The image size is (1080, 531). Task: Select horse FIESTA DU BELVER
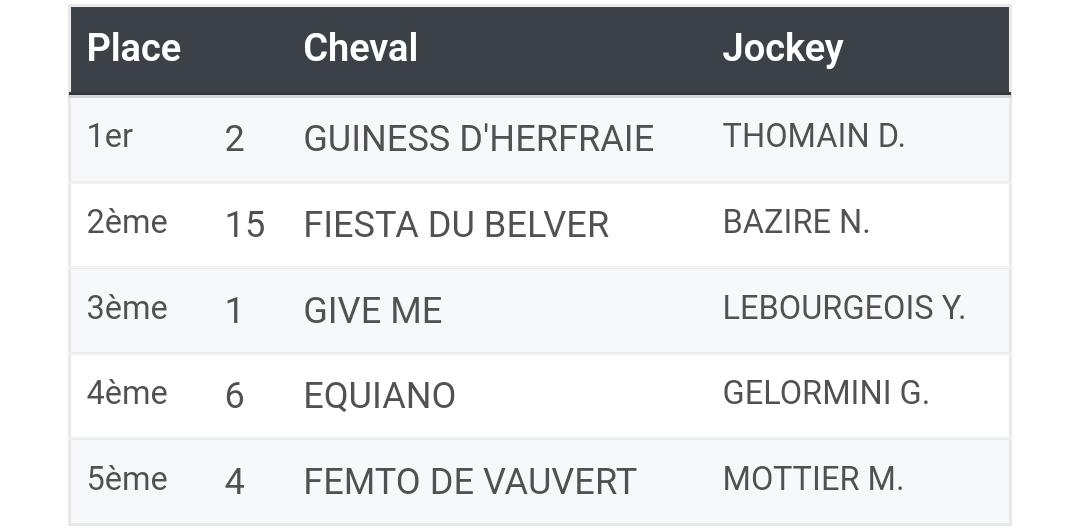pyautogui.click(x=456, y=225)
